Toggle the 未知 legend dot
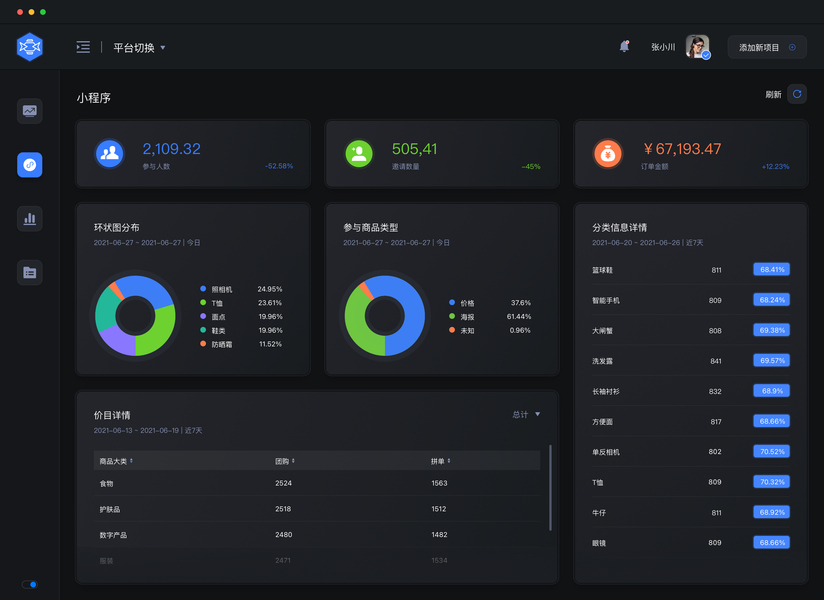Image resolution: width=824 pixels, height=600 pixels. tap(452, 330)
